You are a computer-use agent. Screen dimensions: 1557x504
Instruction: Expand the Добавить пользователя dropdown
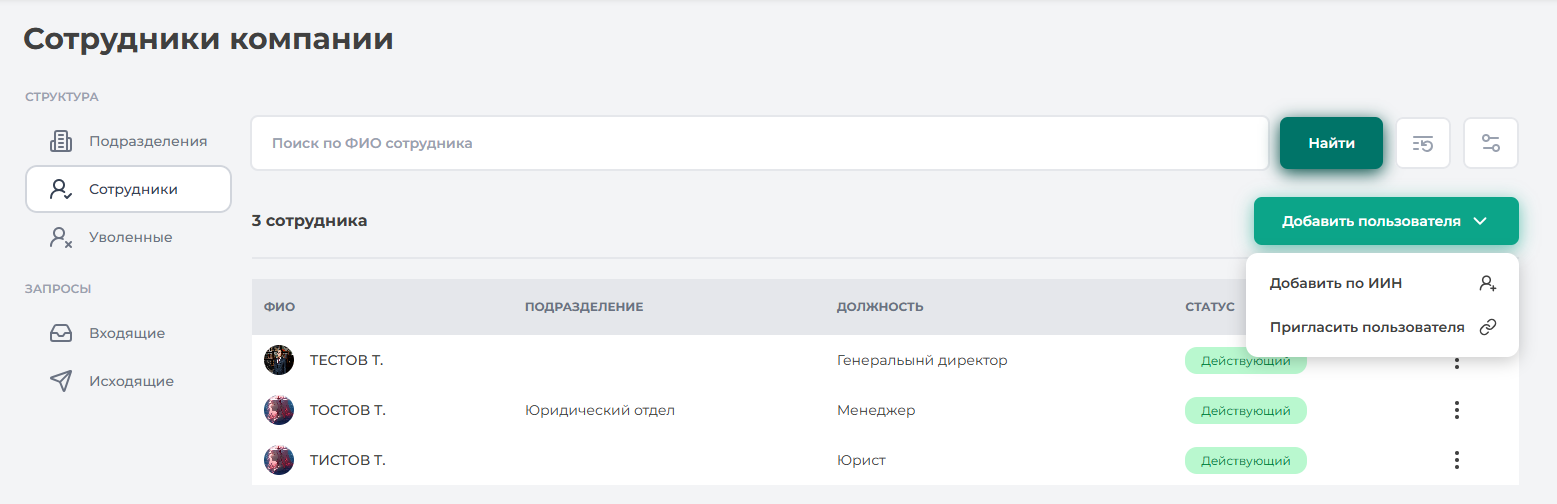click(1386, 221)
